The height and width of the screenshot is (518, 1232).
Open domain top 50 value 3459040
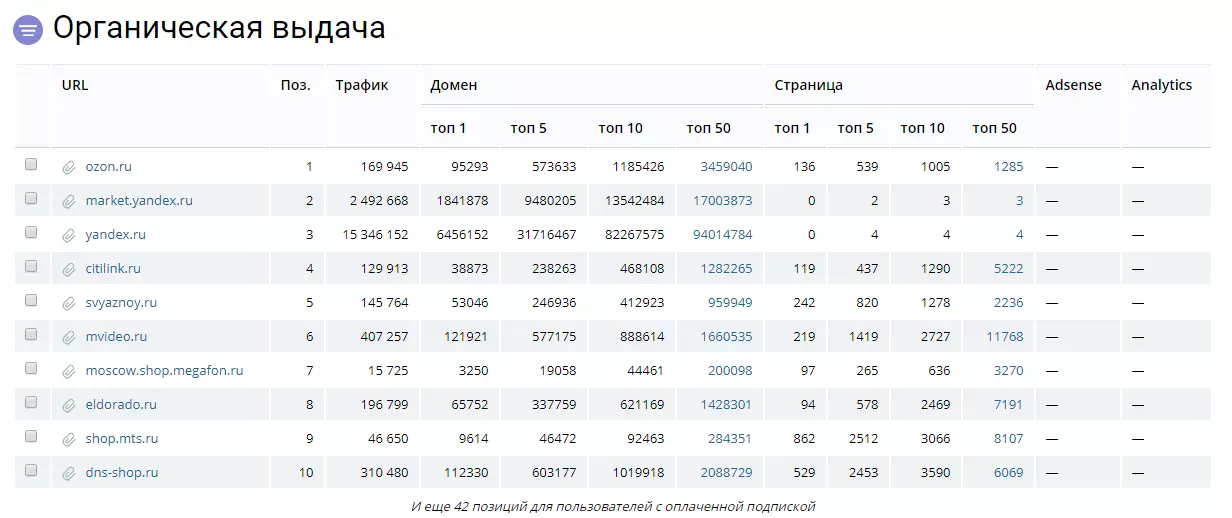[x=726, y=167]
